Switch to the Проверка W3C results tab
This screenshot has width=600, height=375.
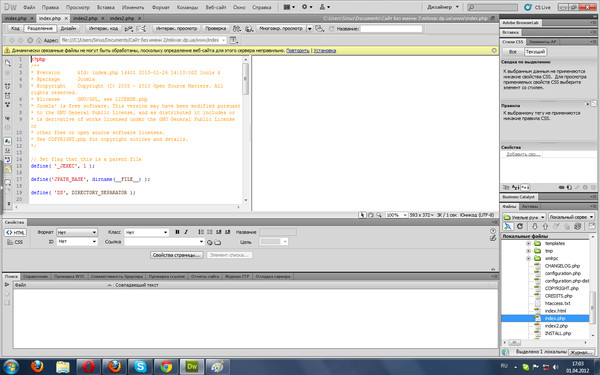coord(69,276)
